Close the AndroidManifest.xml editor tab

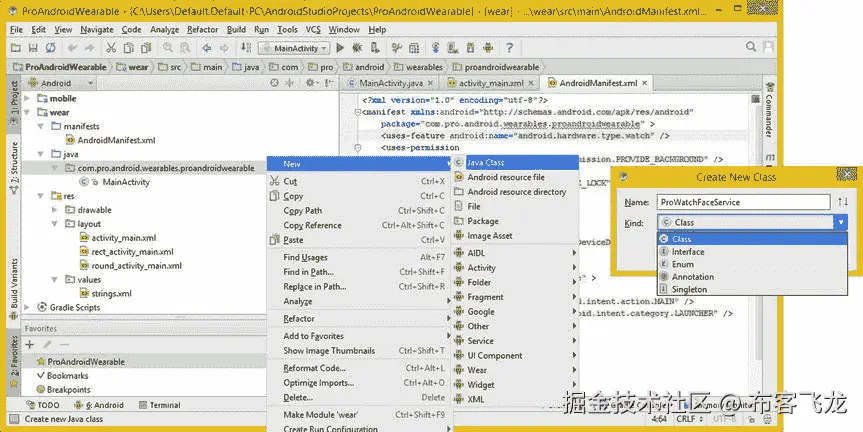point(644,83)
